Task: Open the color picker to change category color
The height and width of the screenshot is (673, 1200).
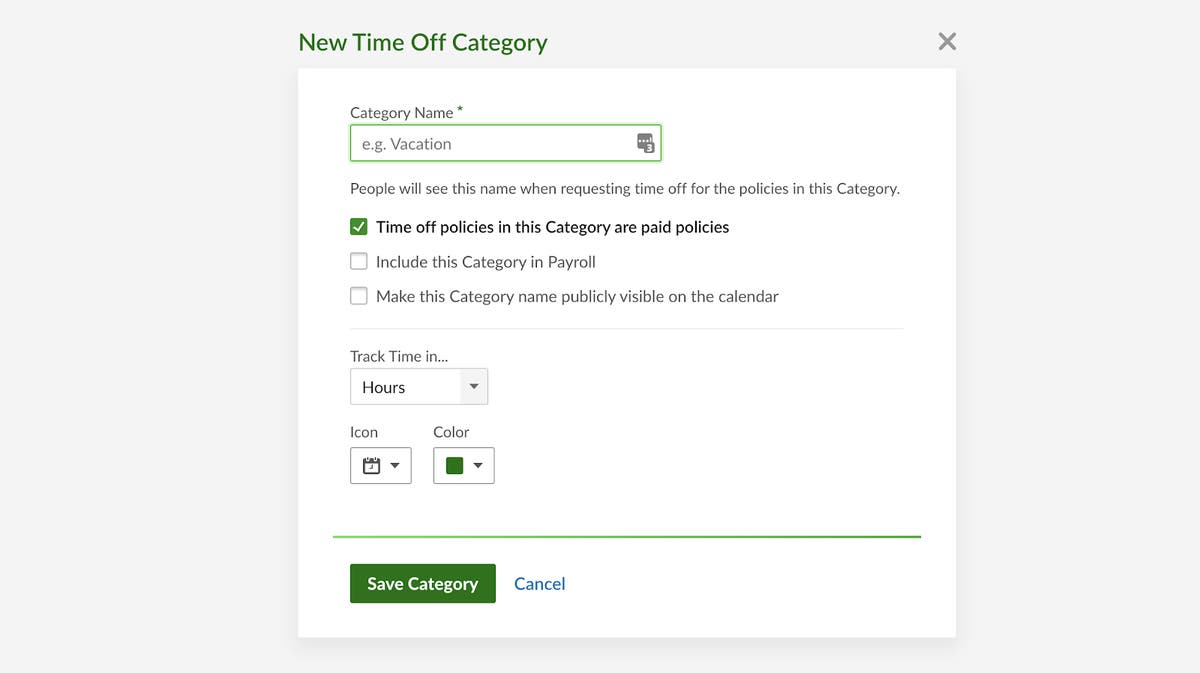Action: 478,465
